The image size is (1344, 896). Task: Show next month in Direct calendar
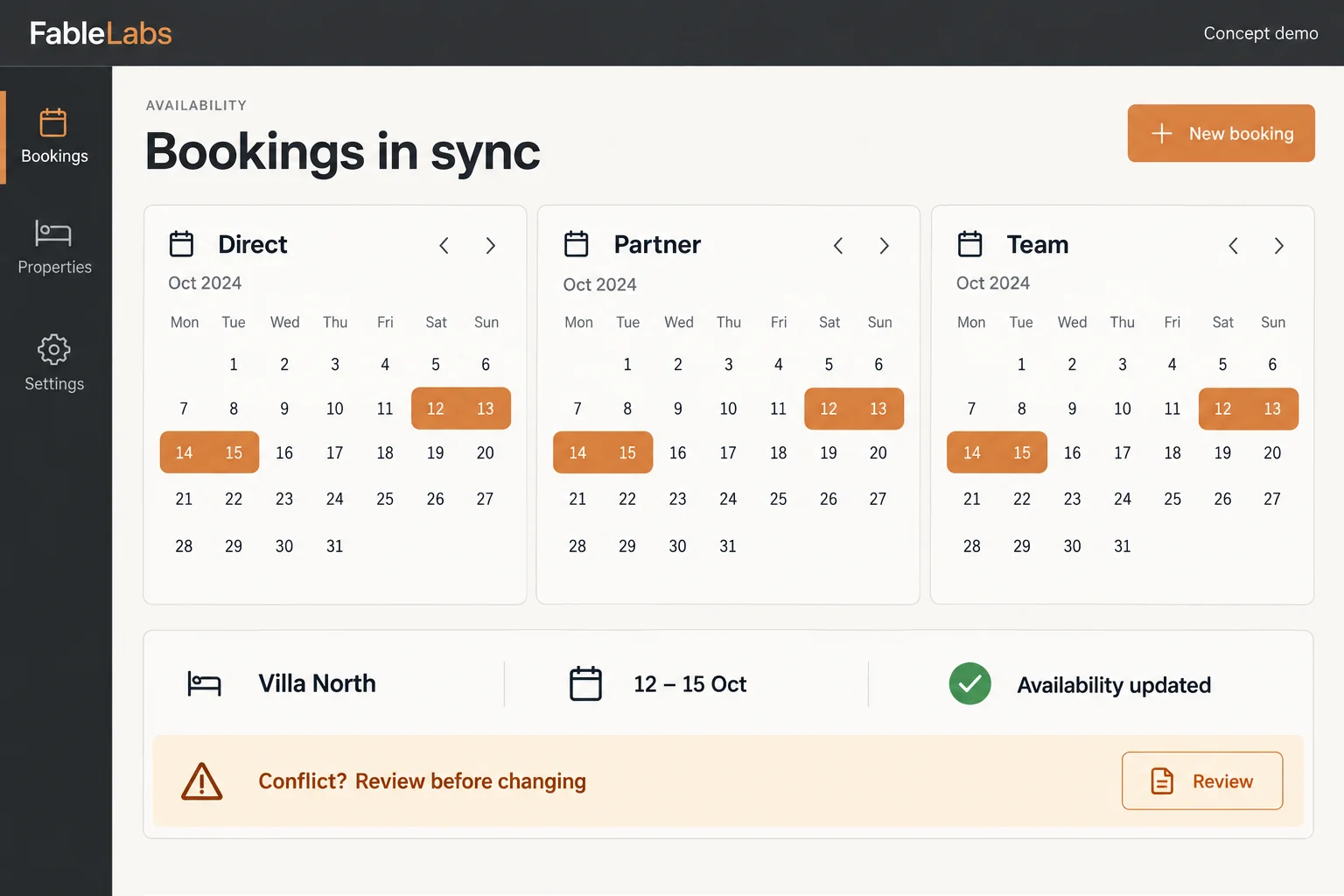click(x=491, y=246)
